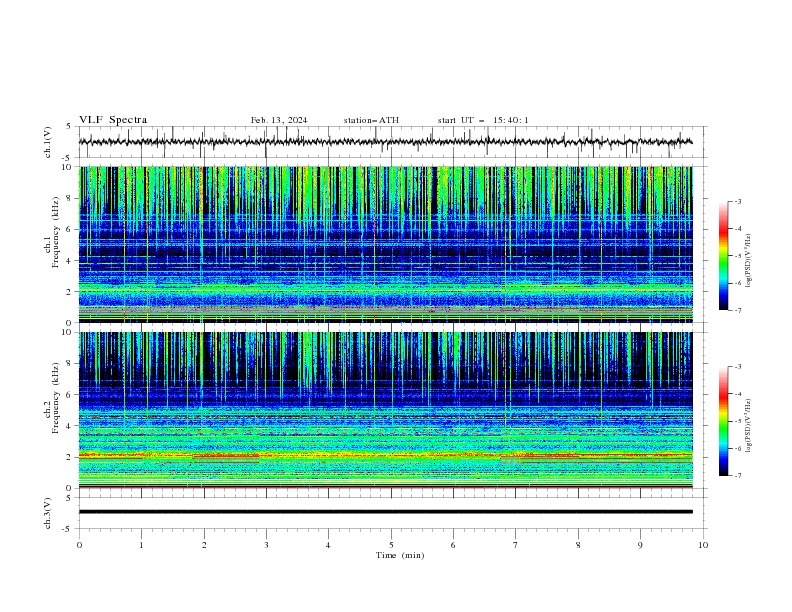Select the "start UT = 15:40: 1" text

[x=483, y=120]
